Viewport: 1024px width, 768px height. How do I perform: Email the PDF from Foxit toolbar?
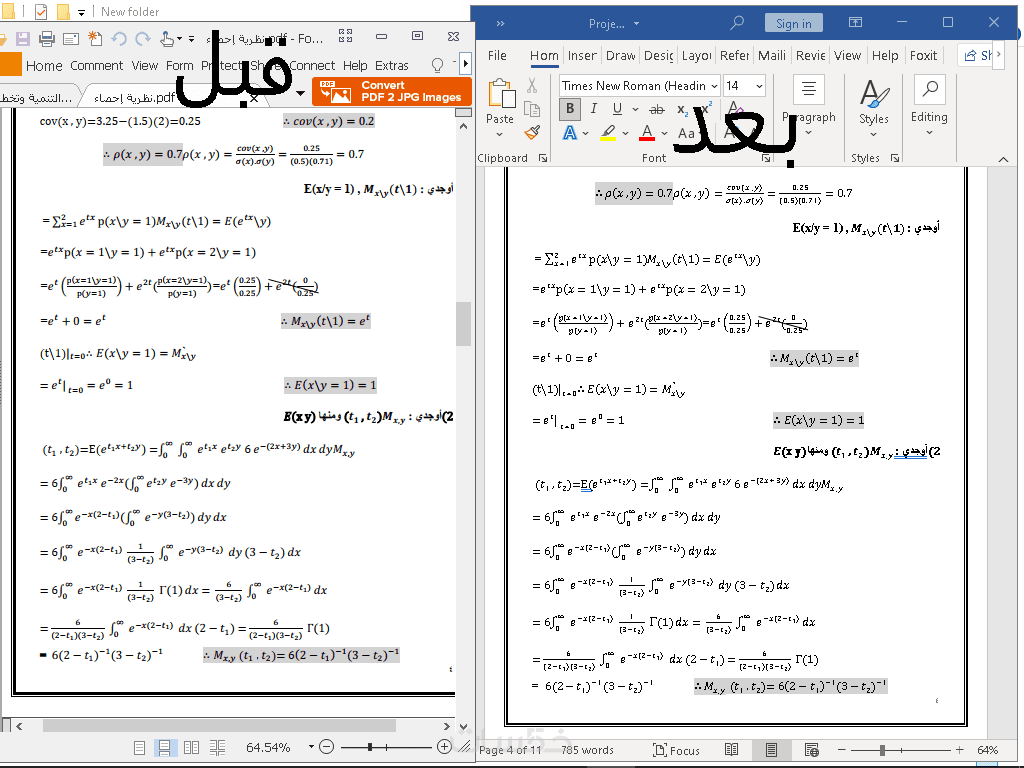(71, 39)
